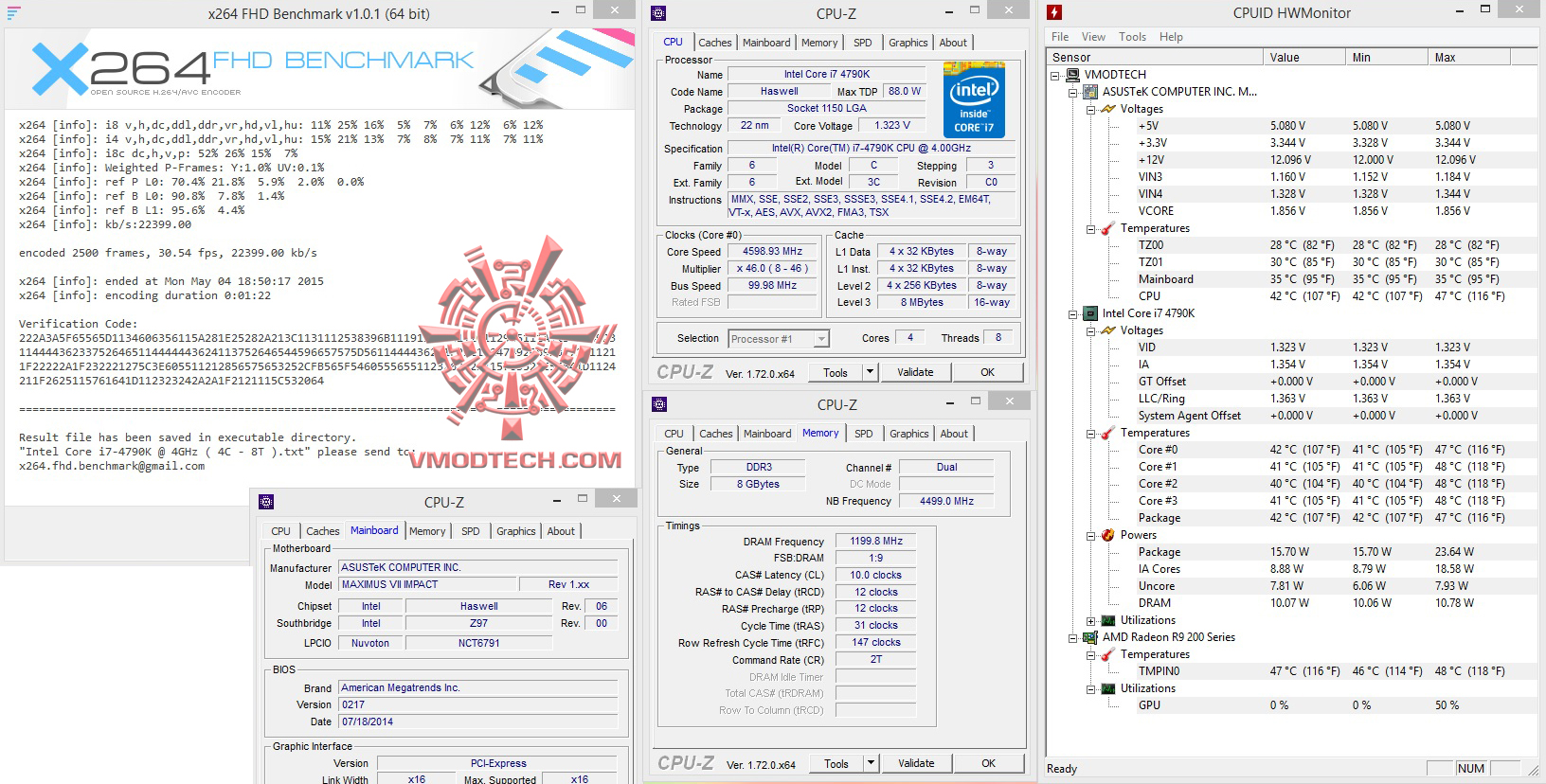Open Tools dropdown arrow in CPU-Z Memory window
Screen dimensions: 1546x784
click(x=871, y=763)
